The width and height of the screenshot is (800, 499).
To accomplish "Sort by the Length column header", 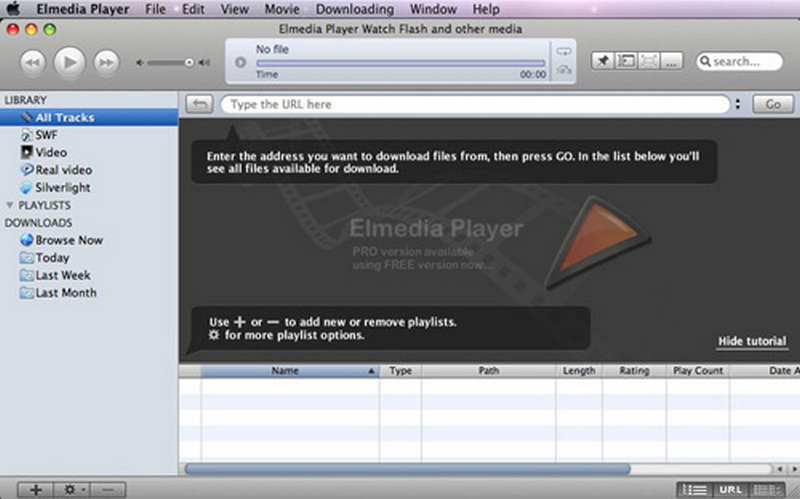I will [x=579, y=371].
